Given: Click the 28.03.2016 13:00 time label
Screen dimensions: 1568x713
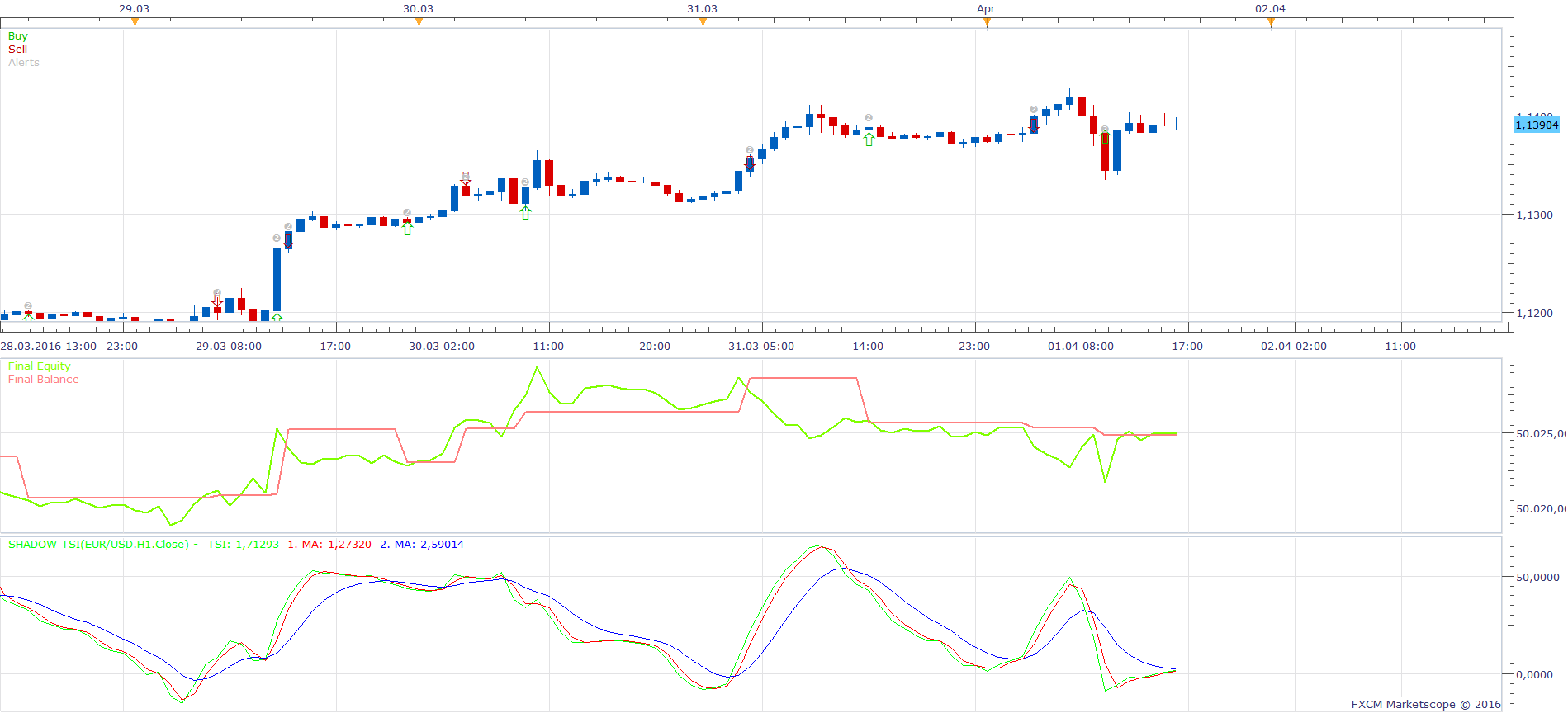Looking at the screenshot, I should click(x=49, y=347).
